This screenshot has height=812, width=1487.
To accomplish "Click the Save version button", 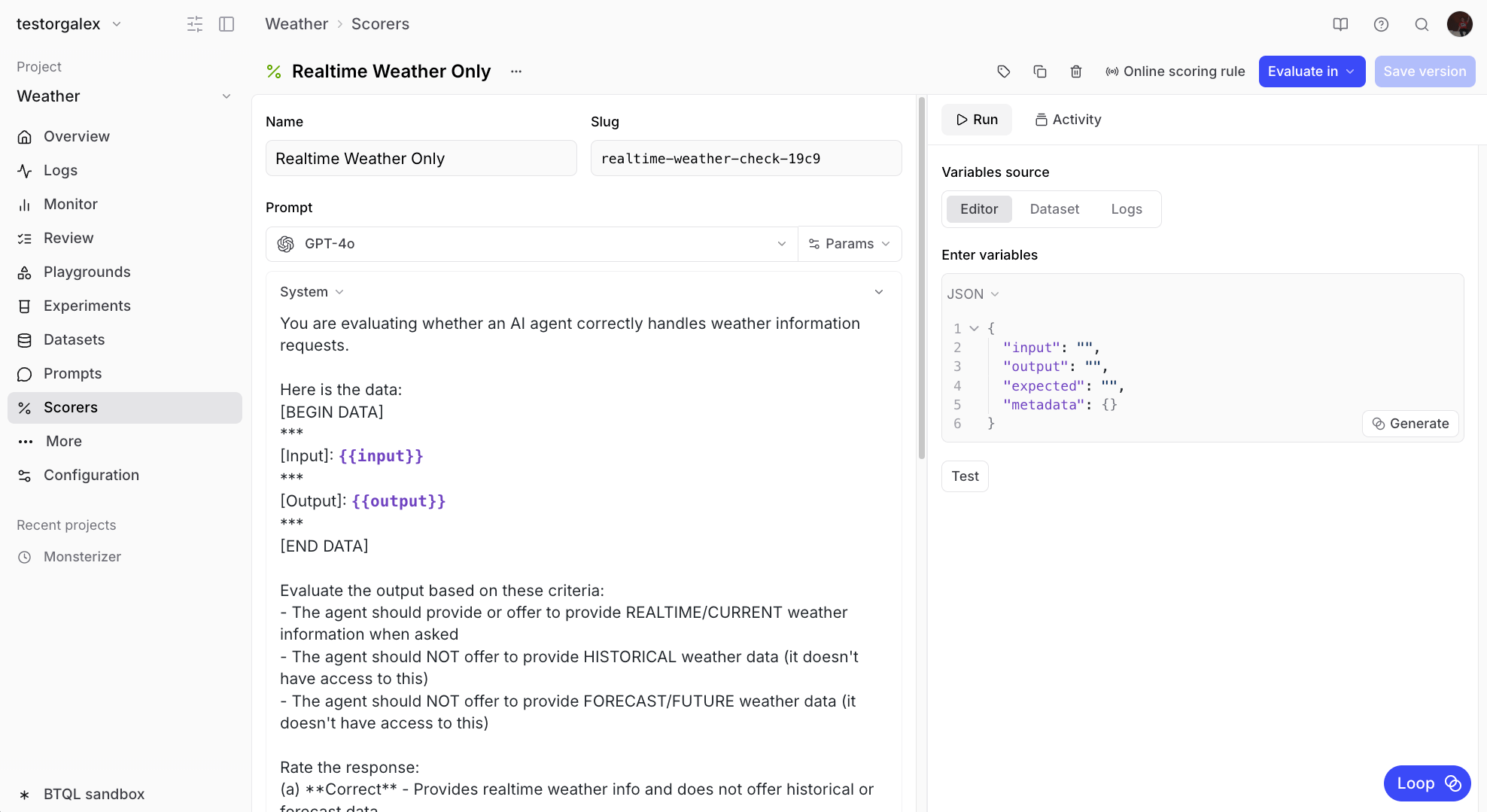I will click(1425, 71).
